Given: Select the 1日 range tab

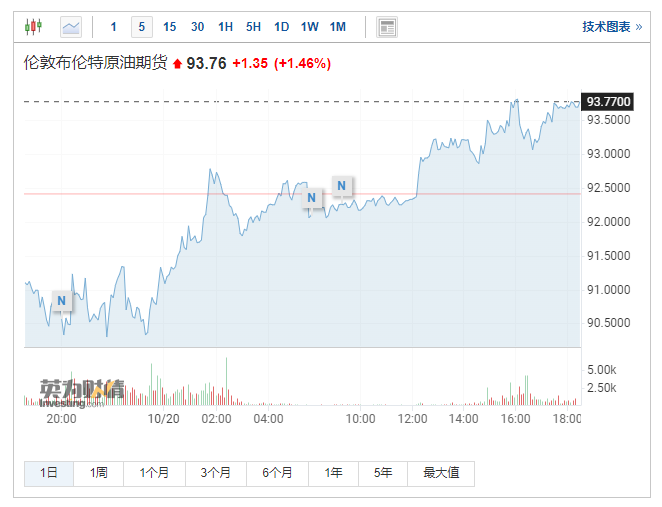Looking at the screenshot, I should click(48, 473).
